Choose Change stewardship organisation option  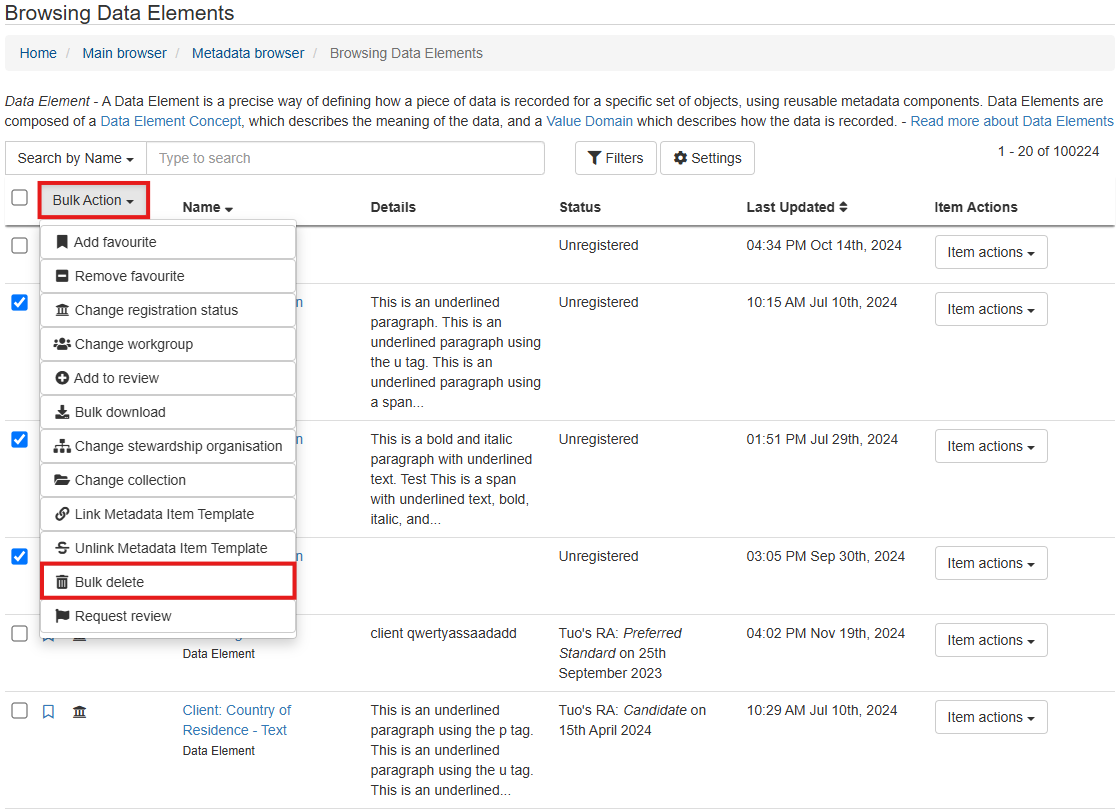coord(178,446)
